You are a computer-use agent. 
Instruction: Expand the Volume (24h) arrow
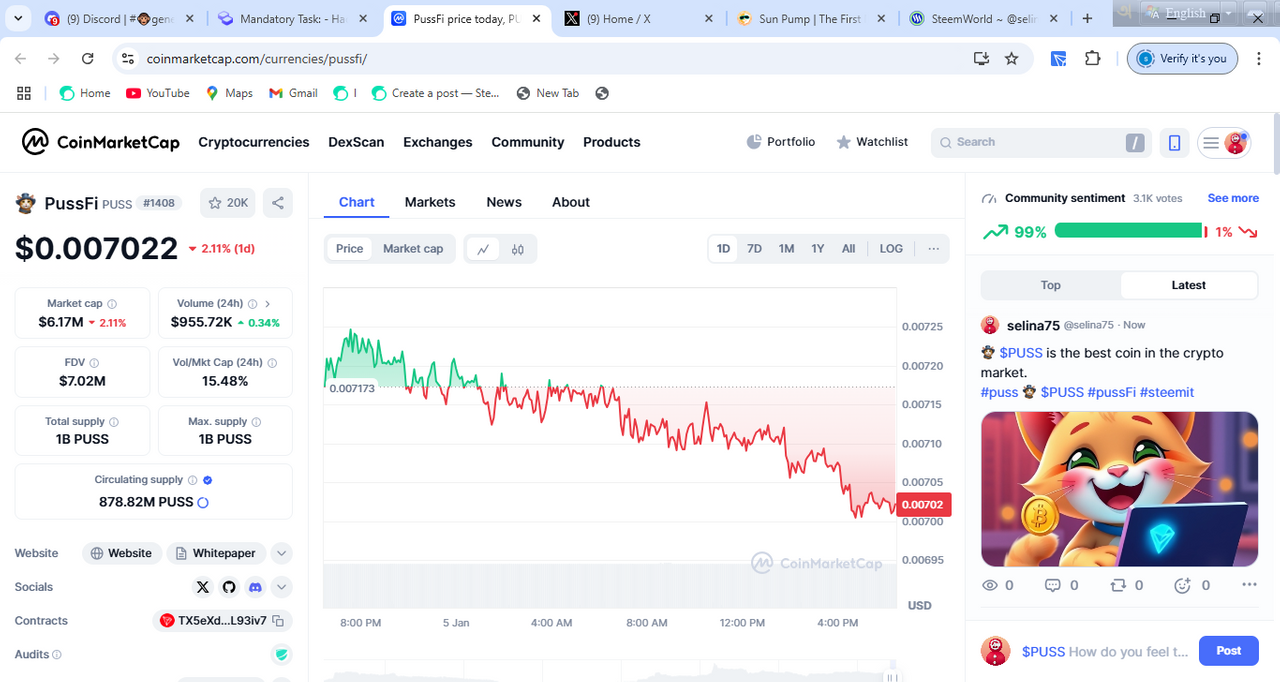[x=267, y=304]
